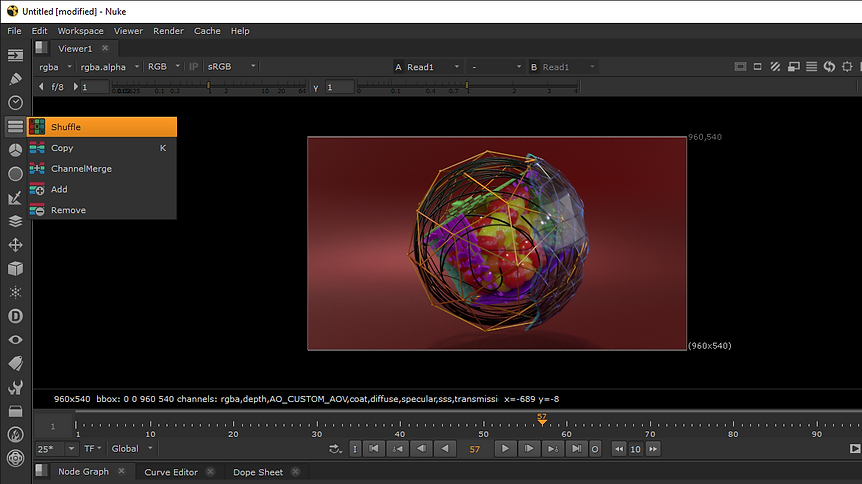Open the bottom Air nodes circular icon
The image size is (862, 484).
15,458
